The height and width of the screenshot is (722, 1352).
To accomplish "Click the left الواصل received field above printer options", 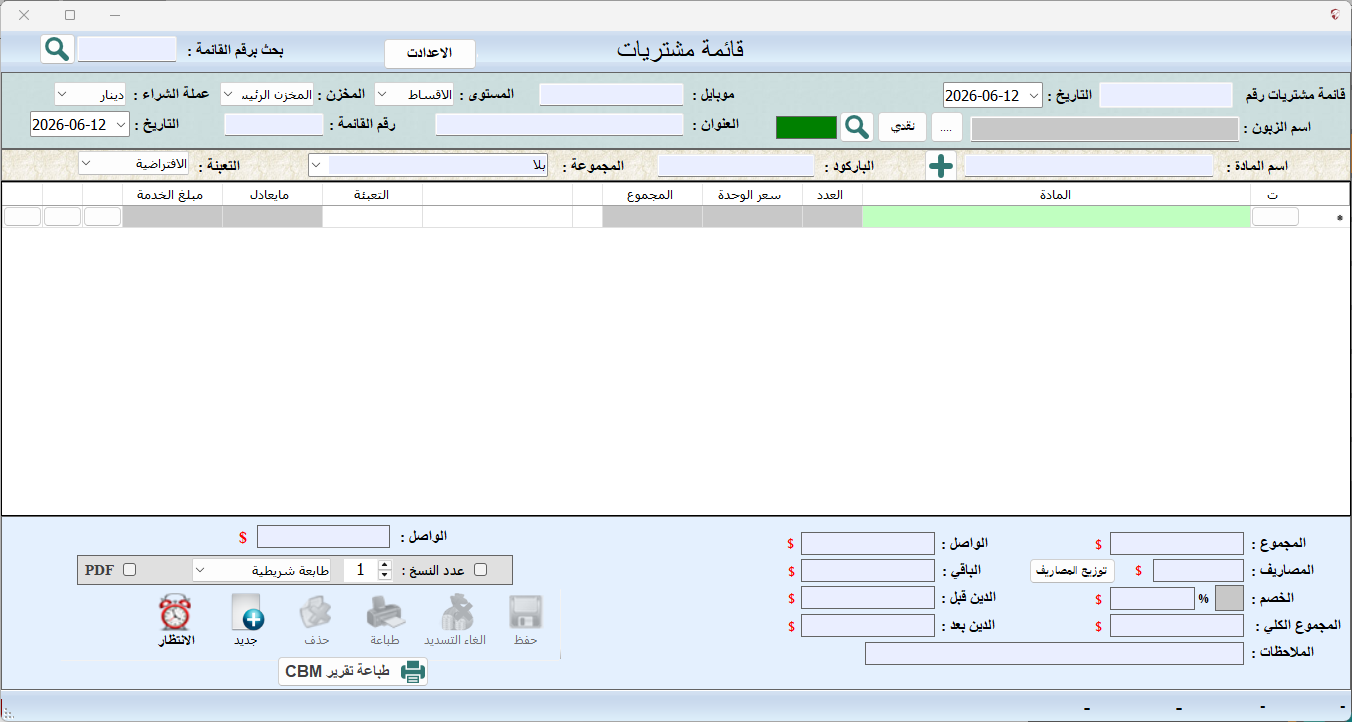I will pyautogui.click(x=323, y=537).
